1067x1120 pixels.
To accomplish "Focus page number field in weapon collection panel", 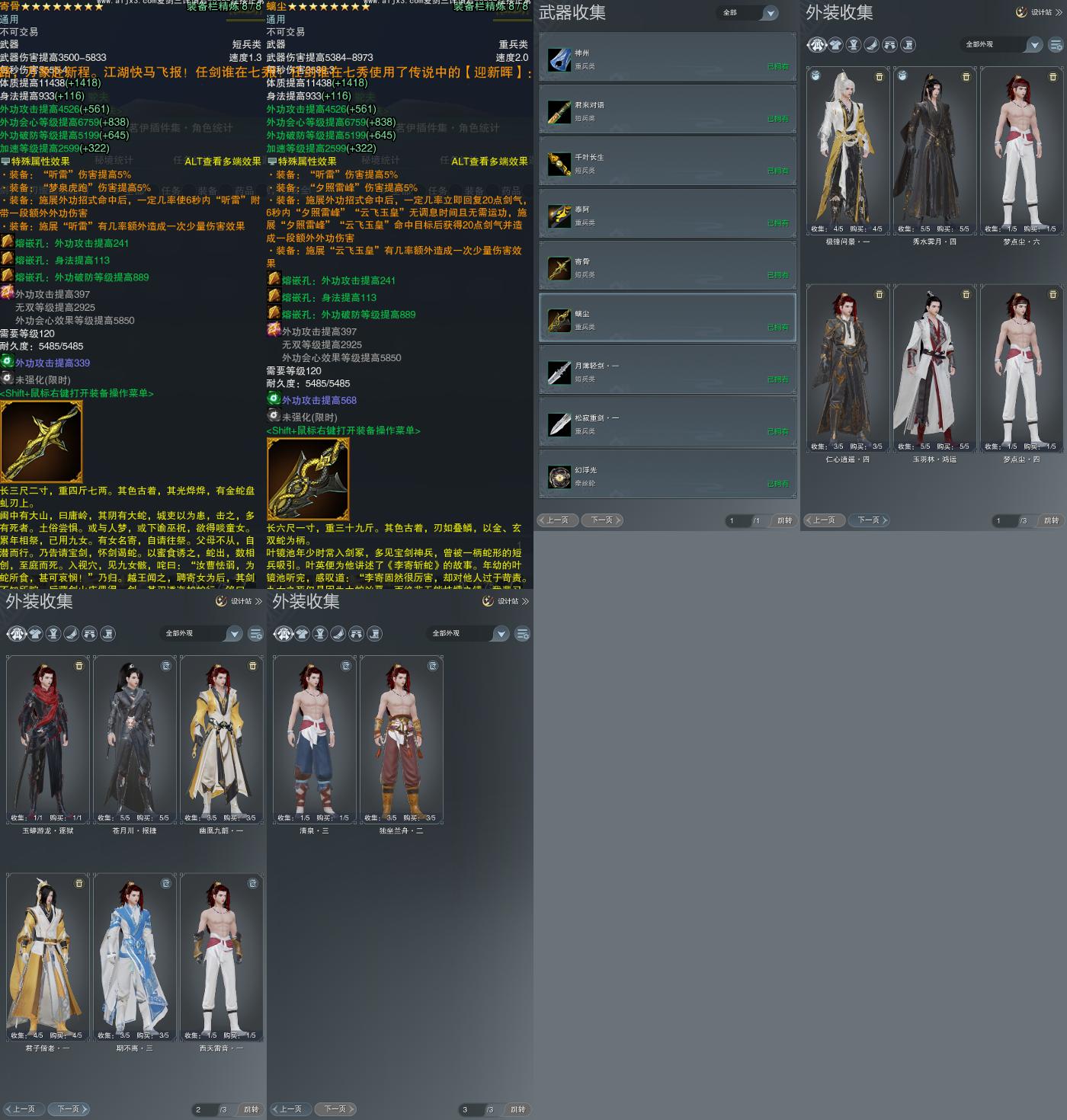I will (x=738, y=521).
